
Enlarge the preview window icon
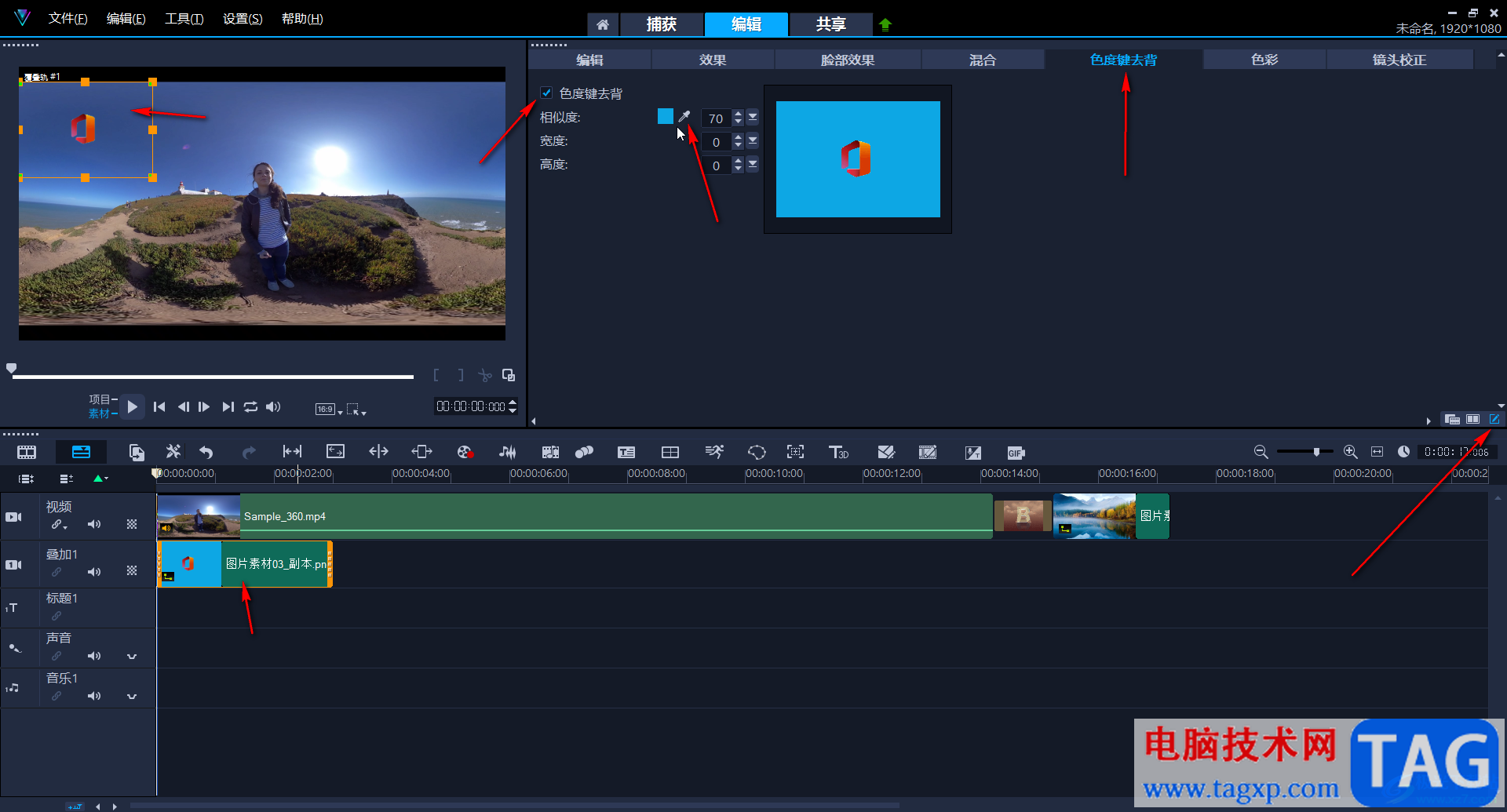click(509, 375)
